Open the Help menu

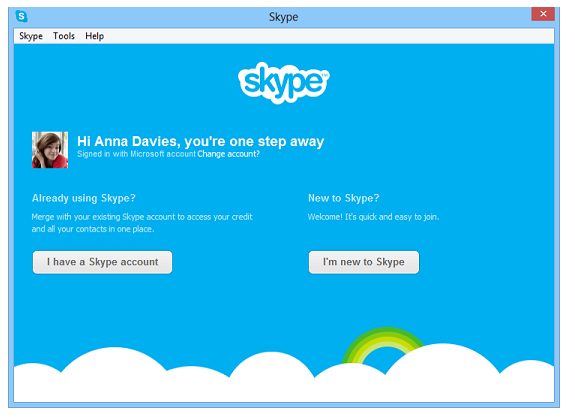95,36
